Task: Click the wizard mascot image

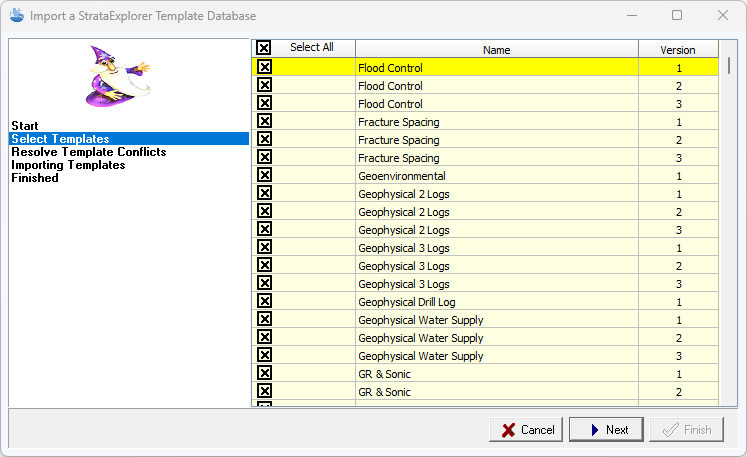Action: 117,77
